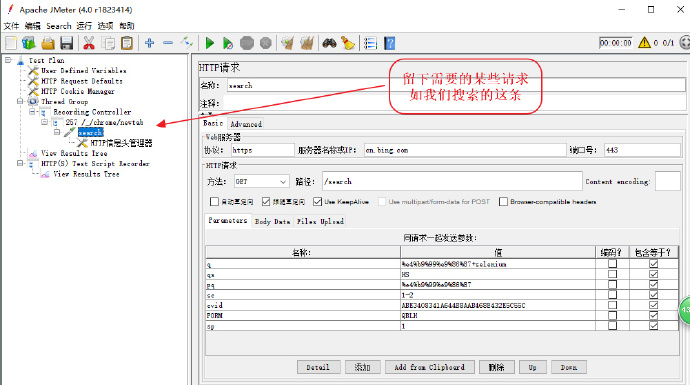Viewport: 690px width, 385px height.
Task: Switch to the Body Data tab
Action: [272, 221]
